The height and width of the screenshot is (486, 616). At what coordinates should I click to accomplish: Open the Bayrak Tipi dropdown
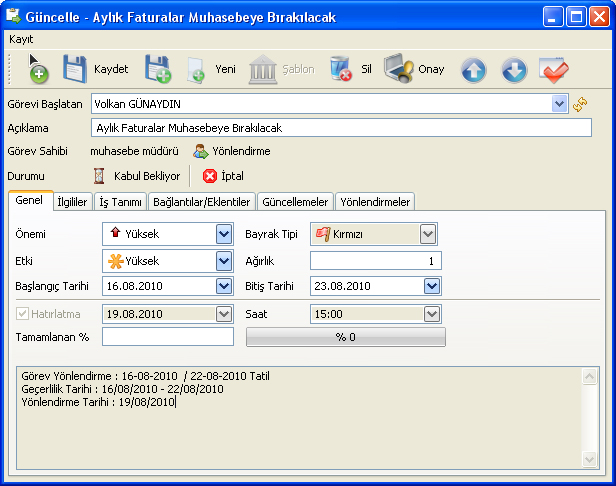coord(428,234)
